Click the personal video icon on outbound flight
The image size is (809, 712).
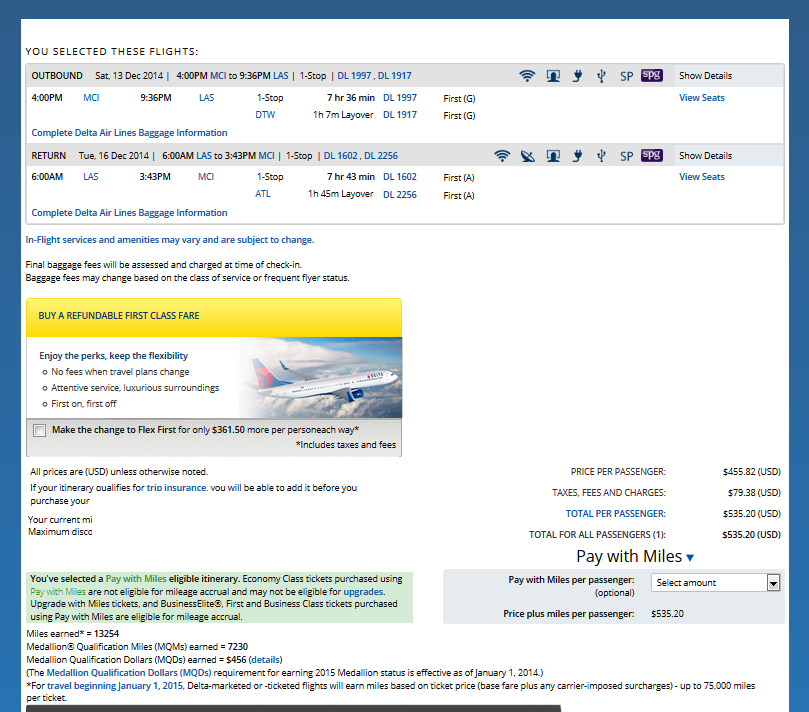553,76
